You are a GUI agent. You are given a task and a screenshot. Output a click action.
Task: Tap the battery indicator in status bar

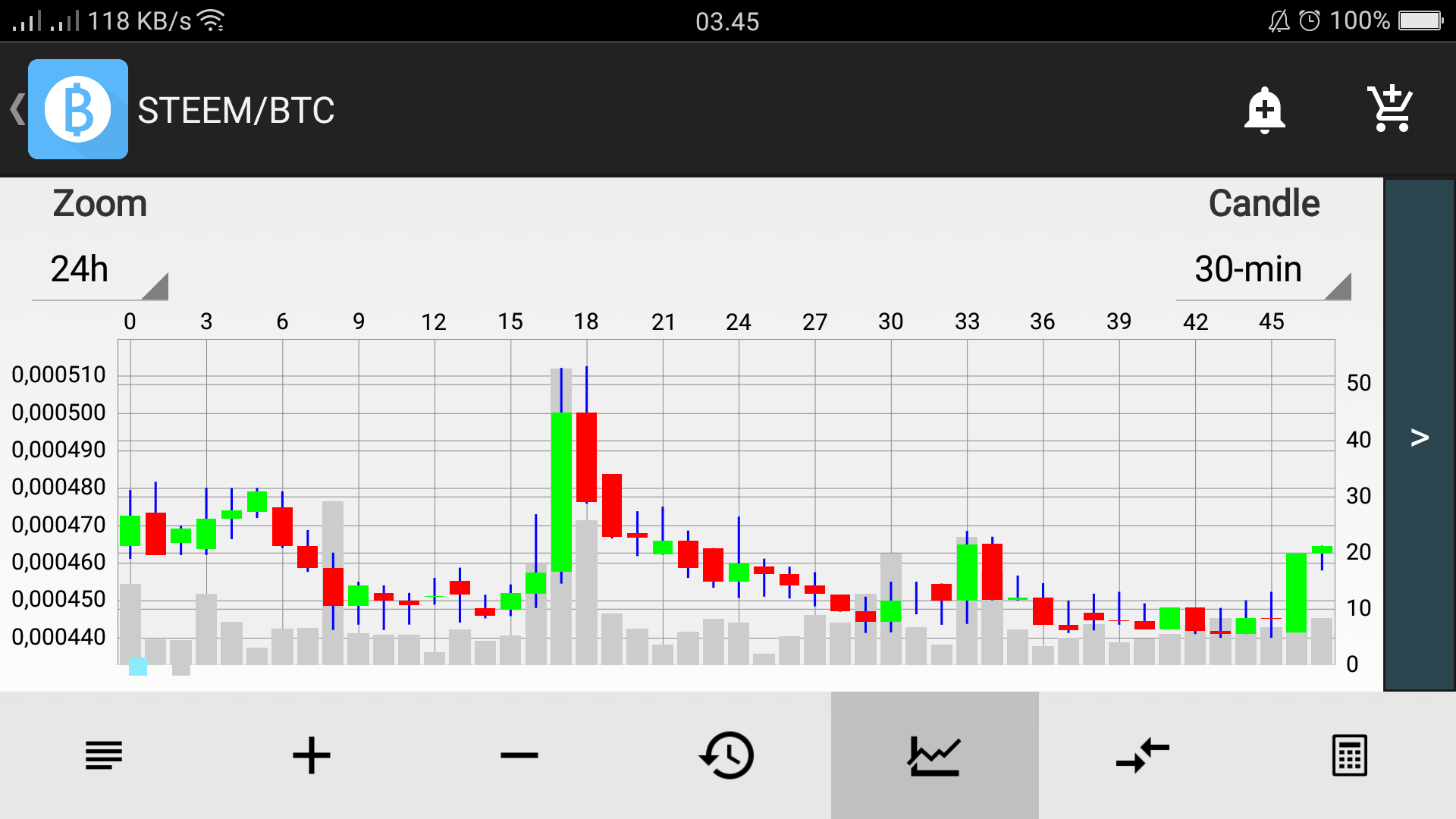click(1421, 20)
